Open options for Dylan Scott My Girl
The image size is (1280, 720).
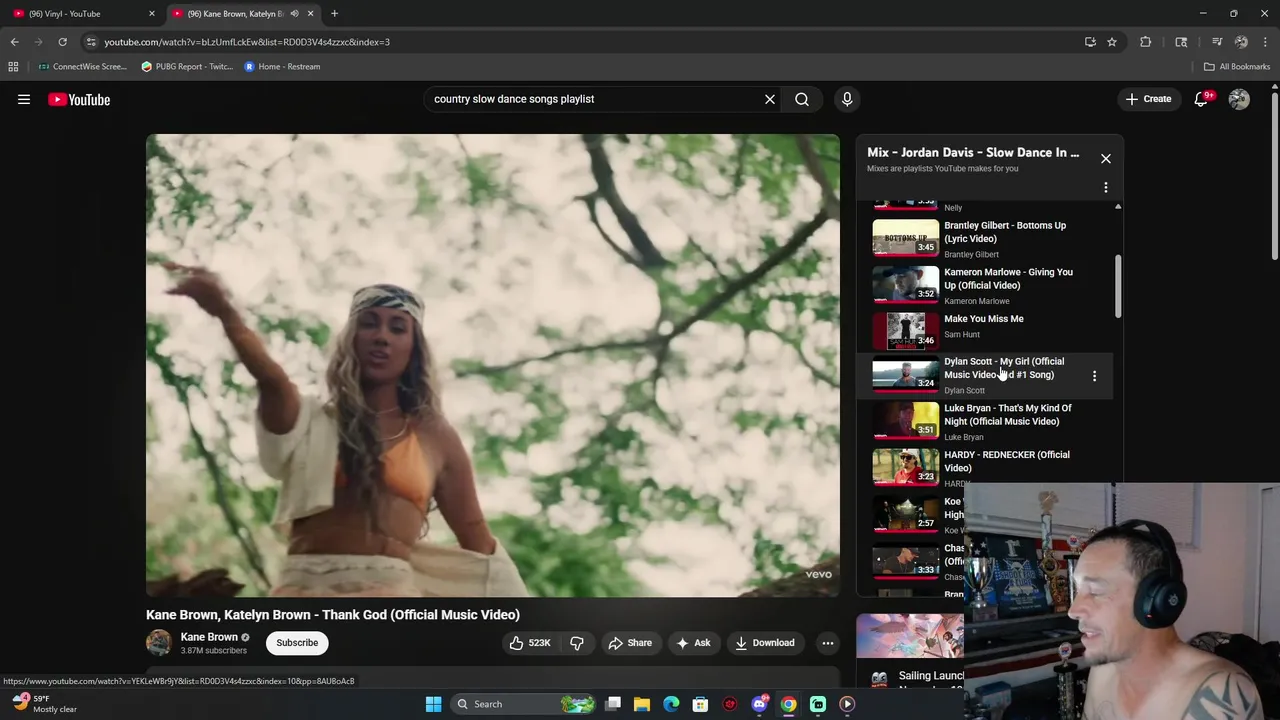pos(1094,376)
